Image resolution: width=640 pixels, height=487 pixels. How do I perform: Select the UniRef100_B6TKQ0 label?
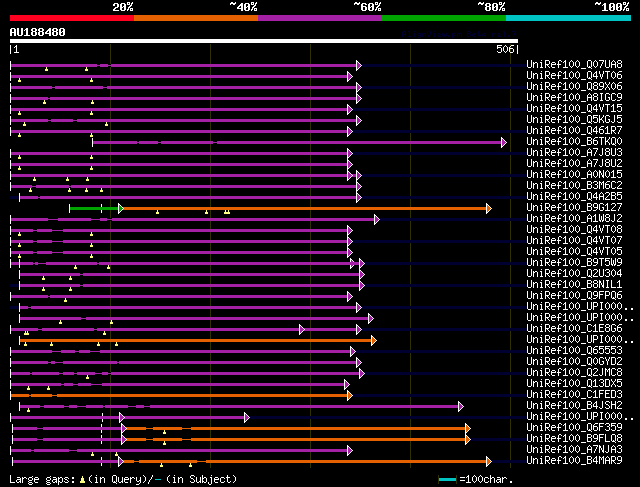pyautogui.click(x=574, y=142)
